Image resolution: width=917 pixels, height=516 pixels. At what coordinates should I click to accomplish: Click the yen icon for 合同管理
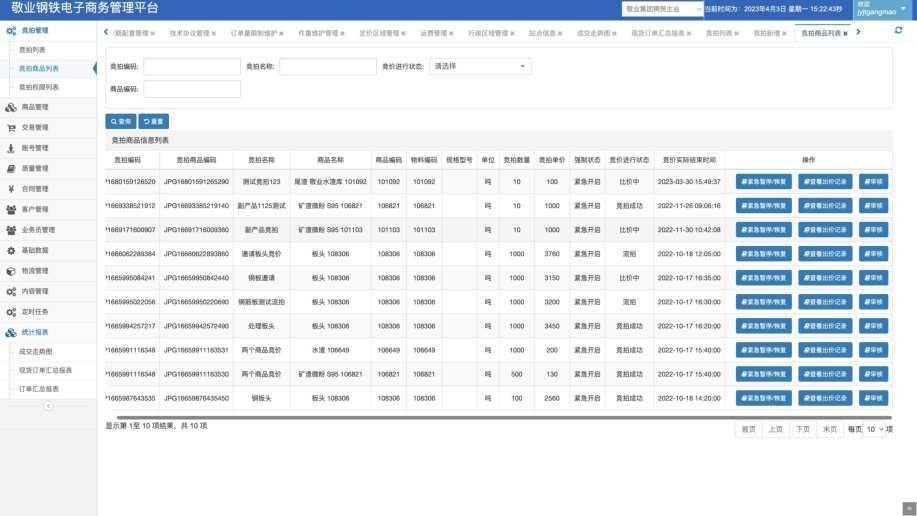coord(11,189)
